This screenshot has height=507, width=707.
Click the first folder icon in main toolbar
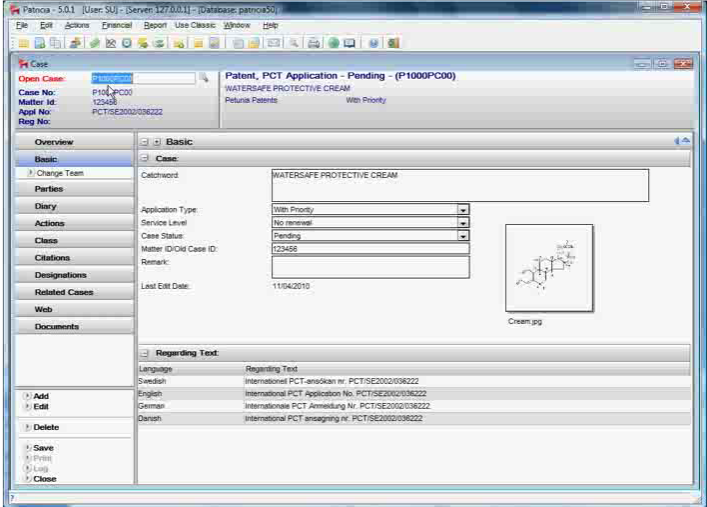(24, 43)
